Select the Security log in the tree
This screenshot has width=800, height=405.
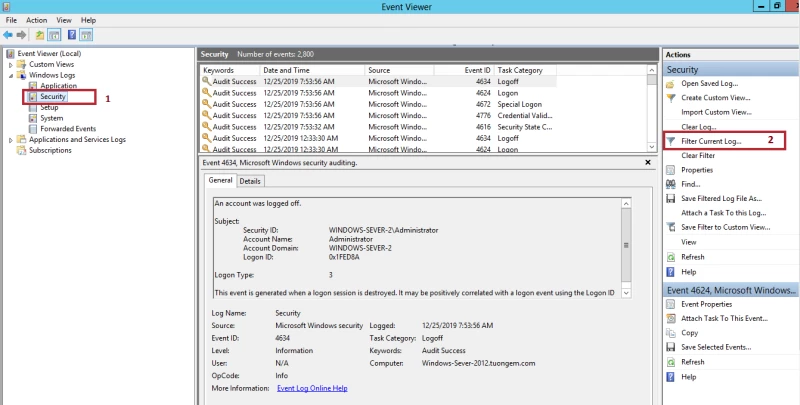point(53,96)
